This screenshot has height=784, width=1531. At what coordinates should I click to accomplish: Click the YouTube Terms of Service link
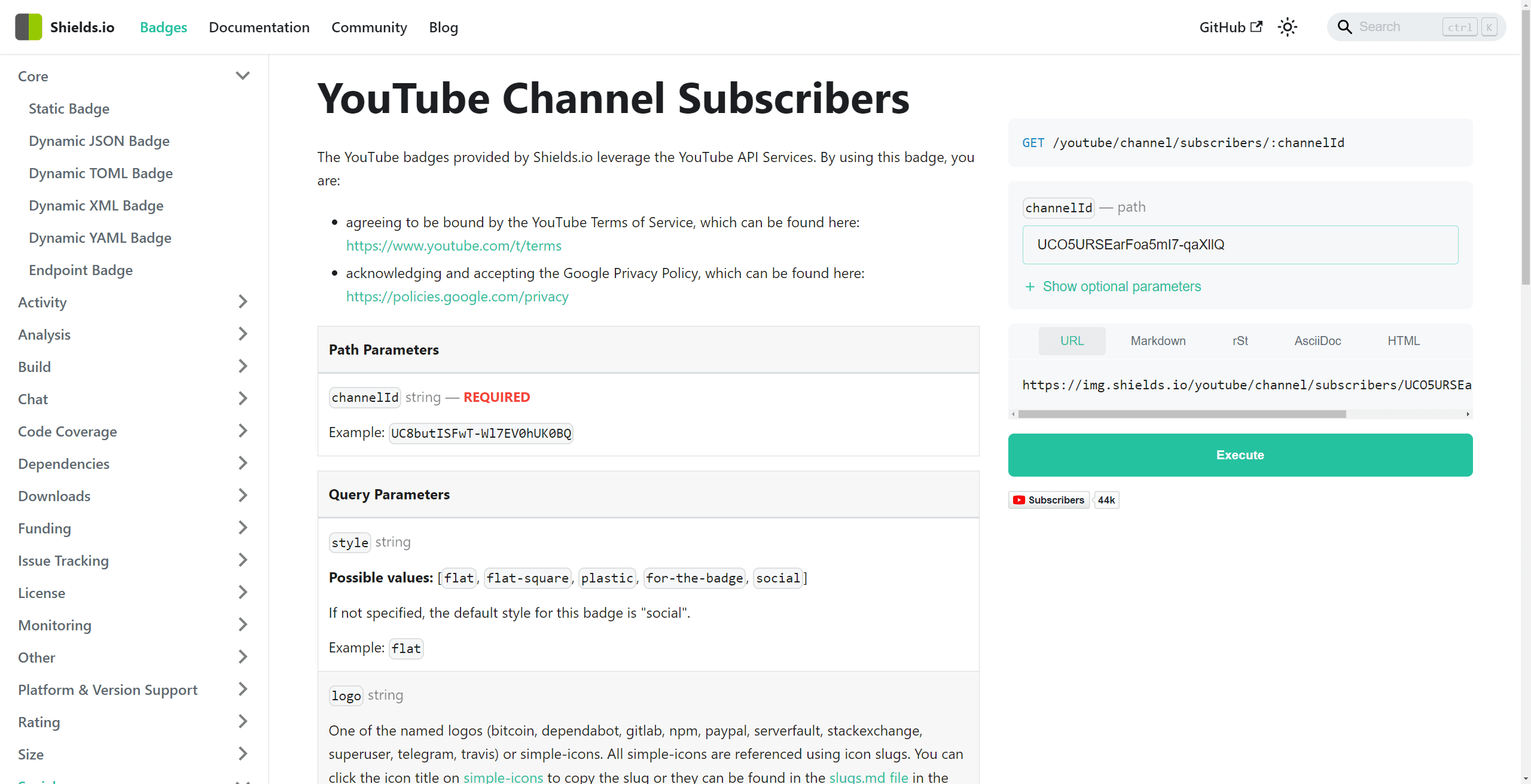click(x=454, y=245)
